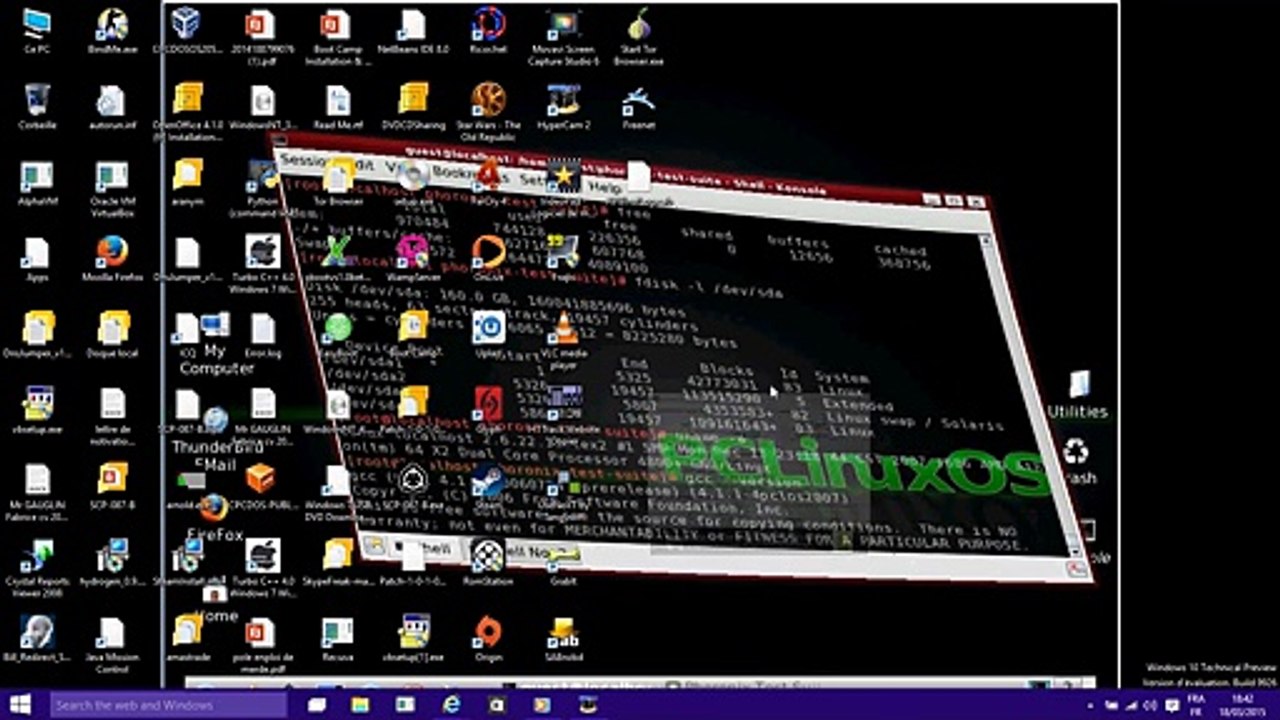Focus the Search the web and Windows box
This screenshot has width=1280, height=720.
pyautogui.click(x=168, y=705)
